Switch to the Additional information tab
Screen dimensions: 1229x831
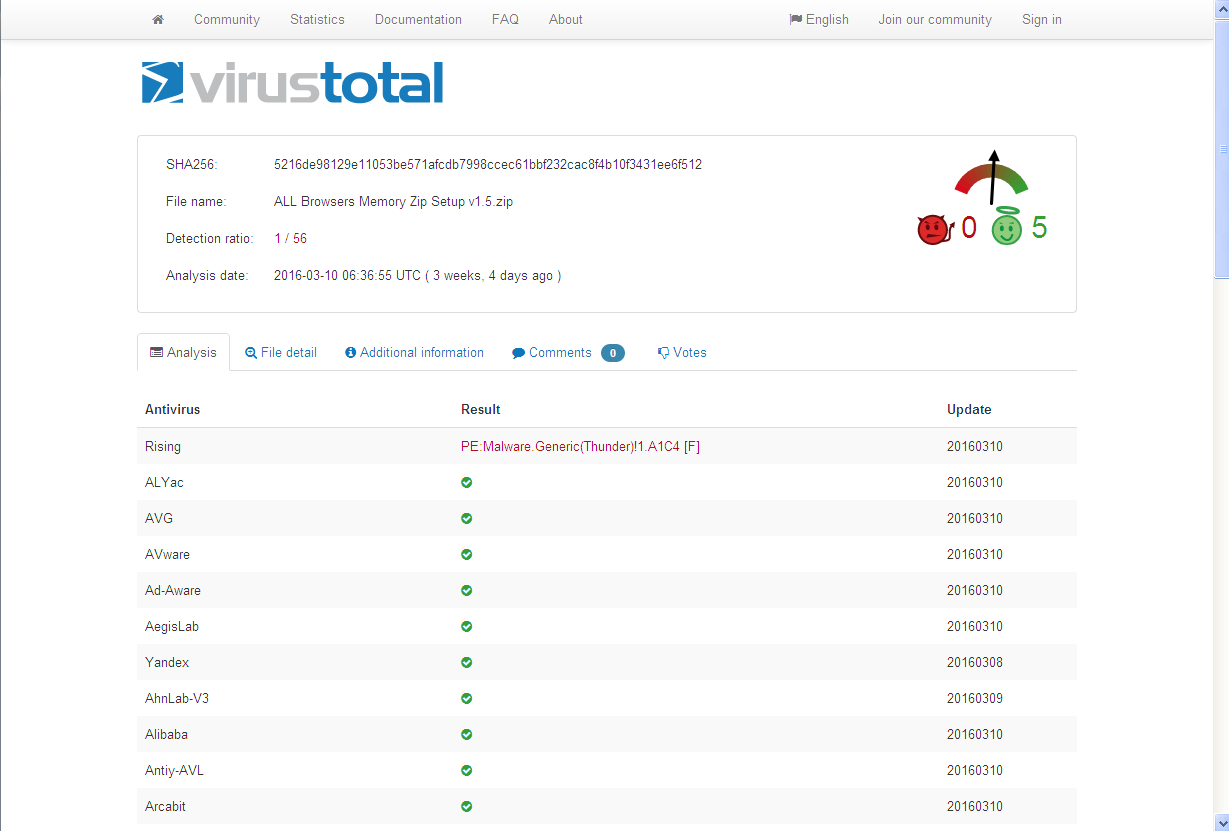coord(414,352)
